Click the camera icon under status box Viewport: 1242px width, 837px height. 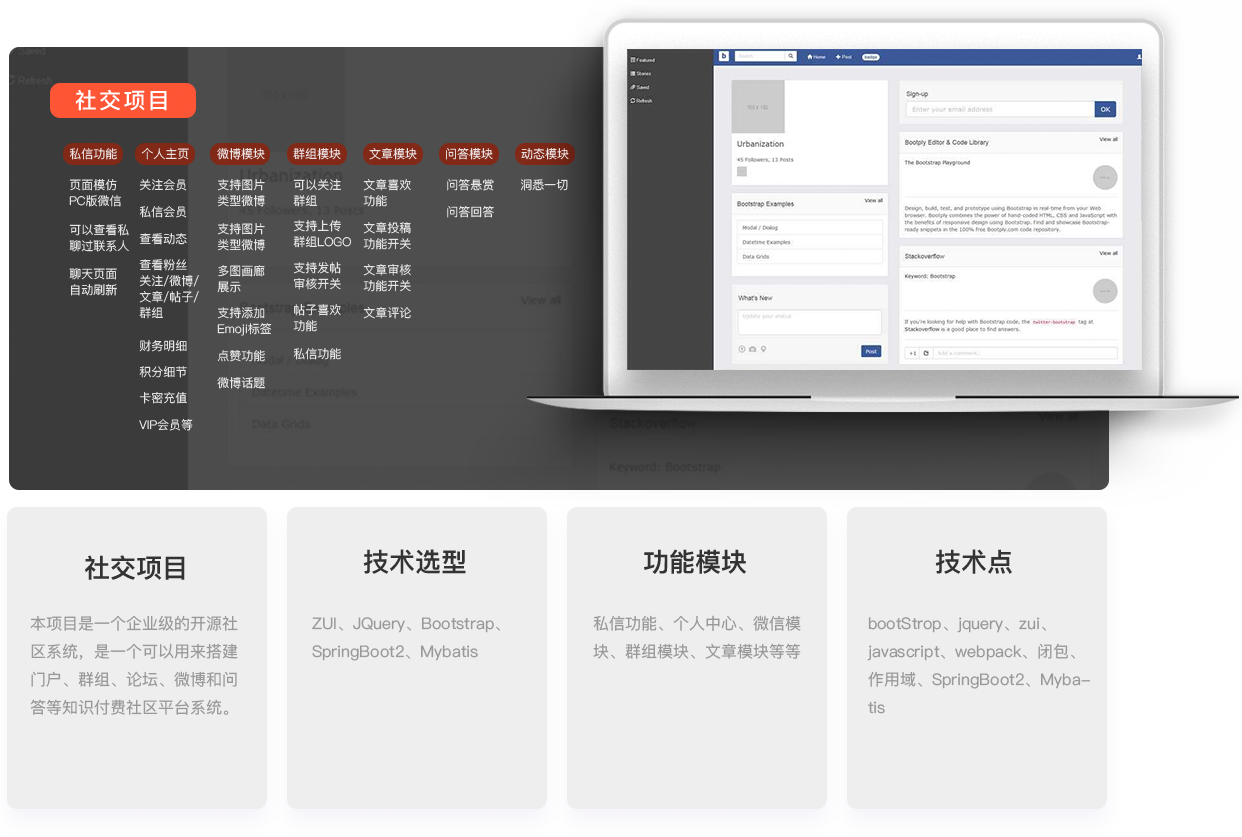[752, 349]
